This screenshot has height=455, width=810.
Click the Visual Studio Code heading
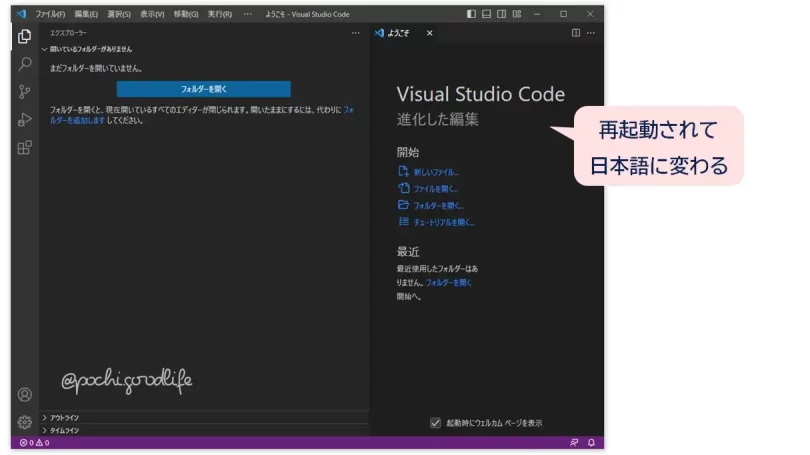pyautogui.click(x=480, y=94)
